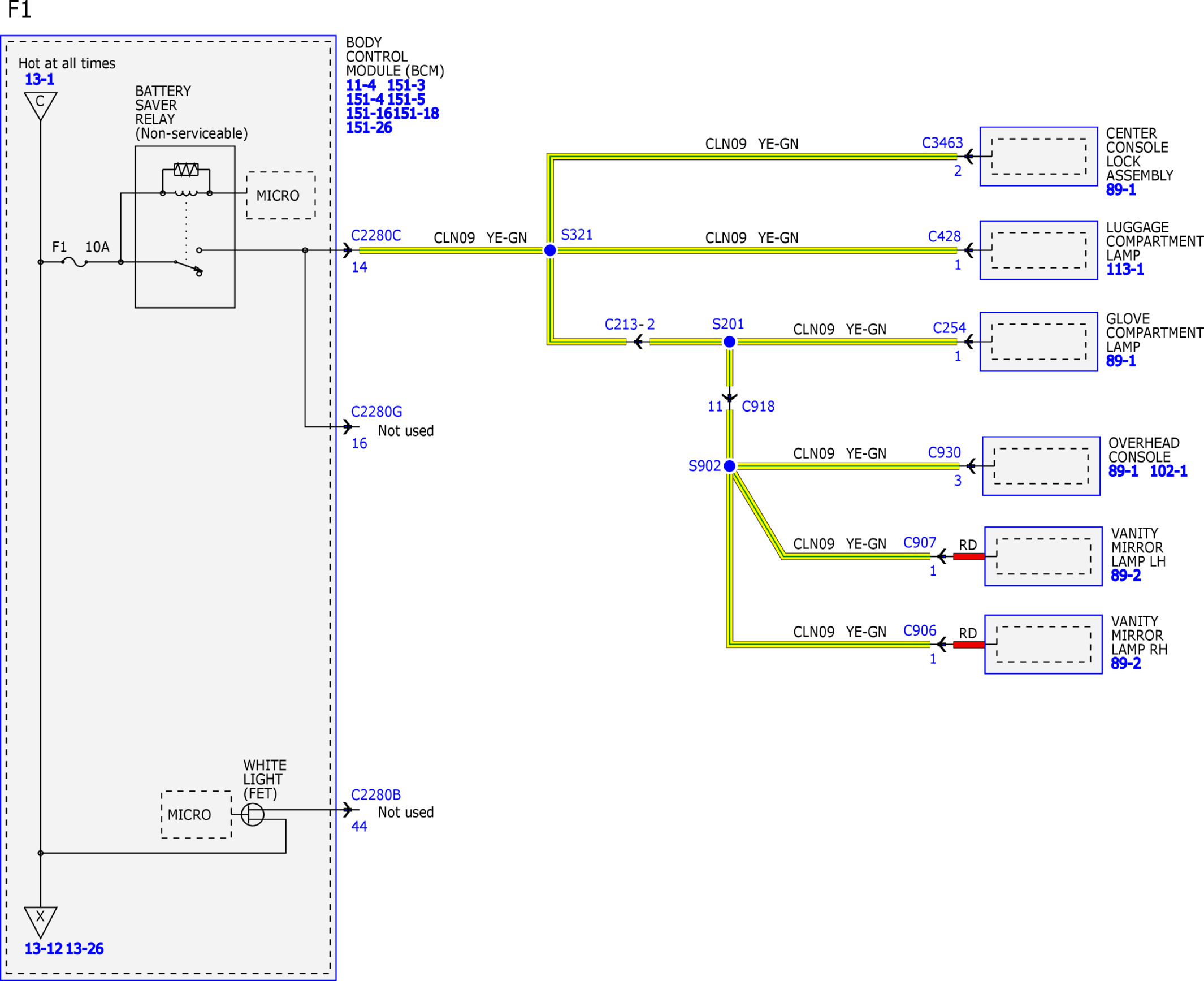Image resolution: width=1204 pixels, height=981 pixels.
Task: Open the 13-1 page reference link
Action: pos(40,79)
